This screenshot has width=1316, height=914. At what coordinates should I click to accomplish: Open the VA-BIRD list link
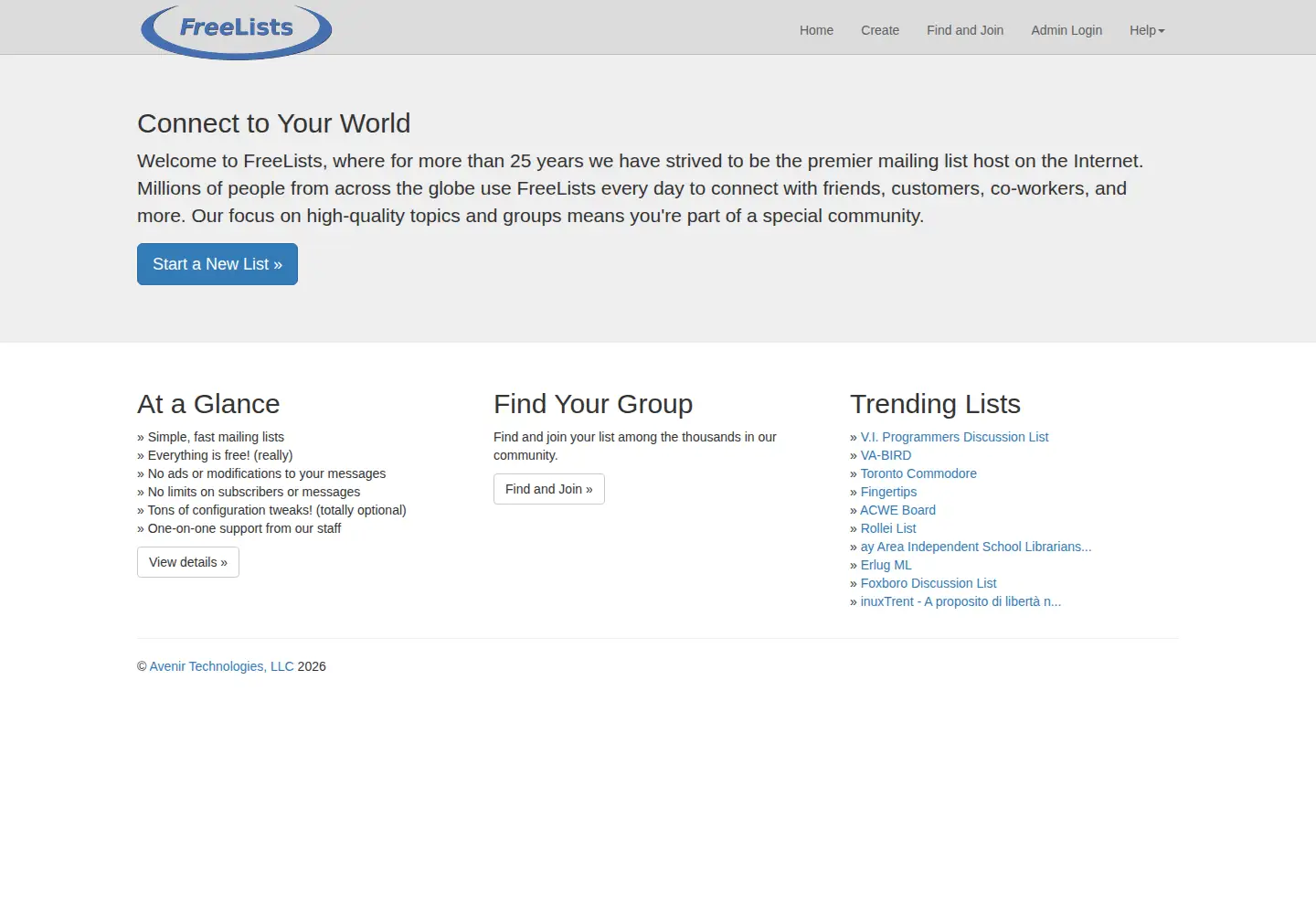pyautogui.click(x=886, y=455)
